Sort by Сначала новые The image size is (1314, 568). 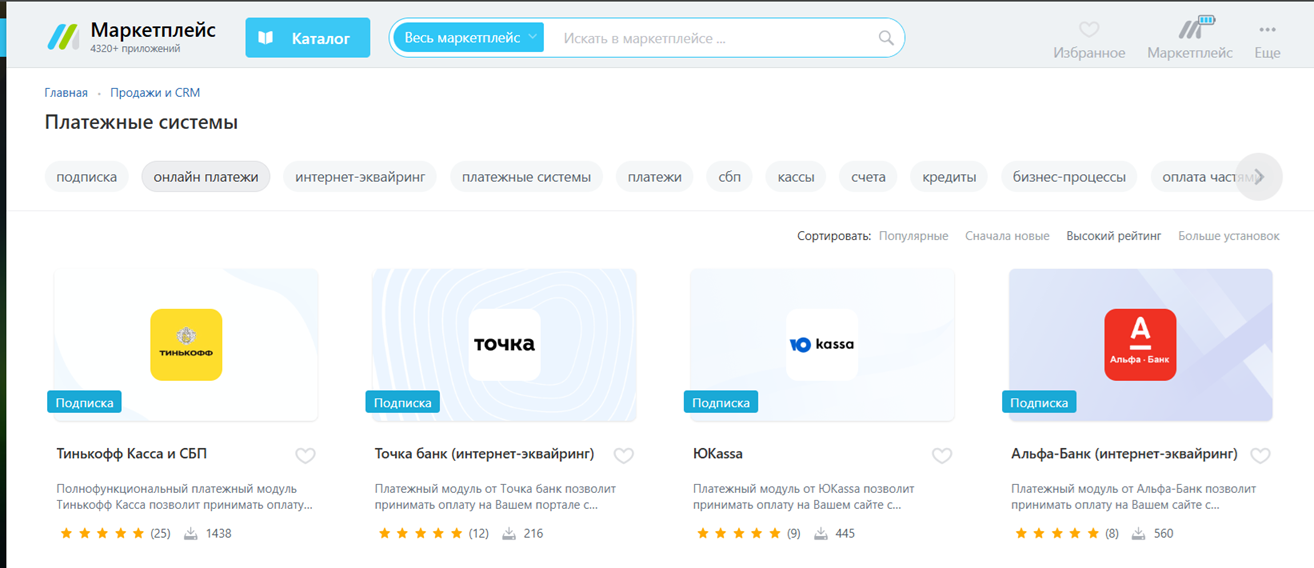(x=1007, y=236)
